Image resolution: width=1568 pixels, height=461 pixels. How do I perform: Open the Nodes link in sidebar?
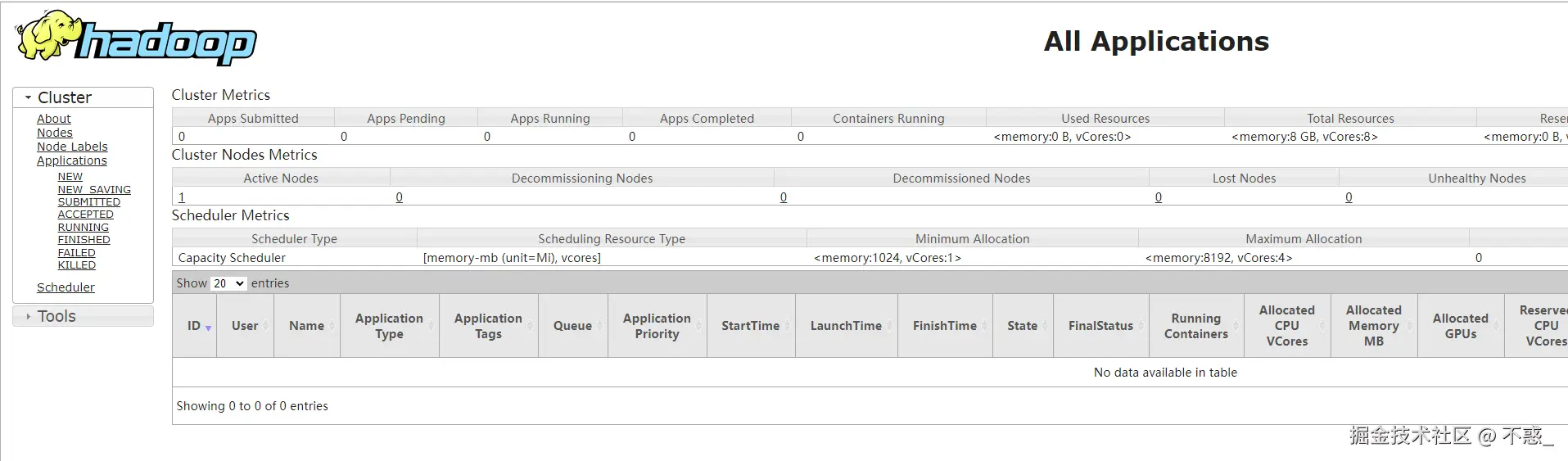[55, 133]
